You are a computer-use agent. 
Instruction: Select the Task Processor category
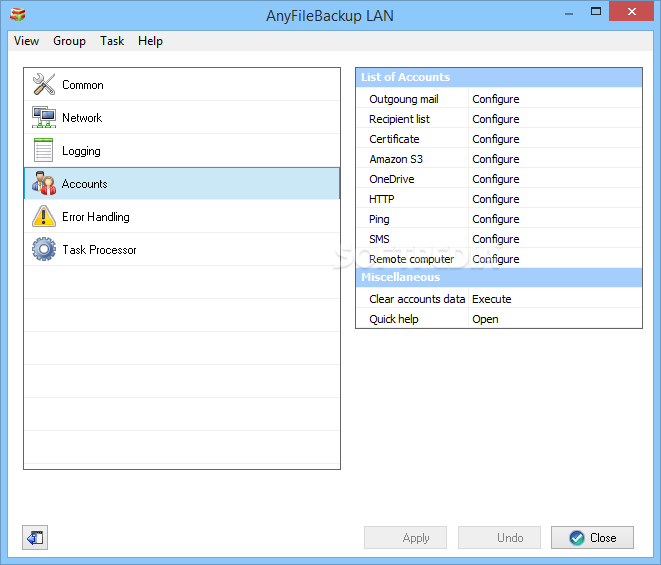(182, 249)
